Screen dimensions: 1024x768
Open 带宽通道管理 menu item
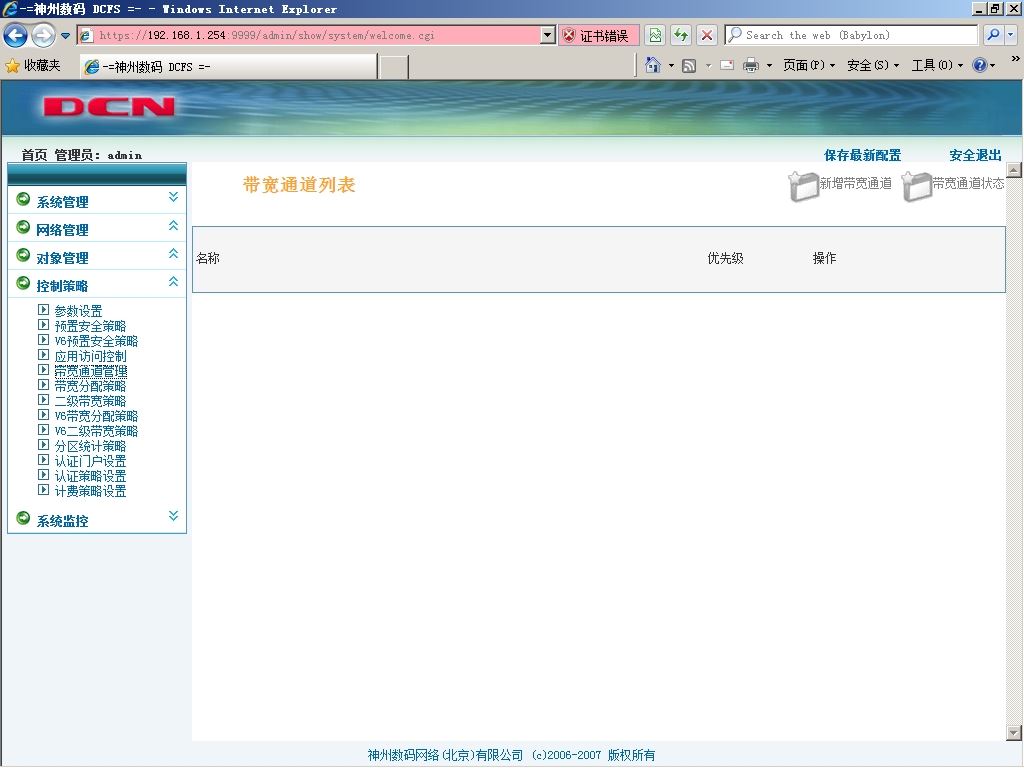pyautogui.click(x=91, y=371)
